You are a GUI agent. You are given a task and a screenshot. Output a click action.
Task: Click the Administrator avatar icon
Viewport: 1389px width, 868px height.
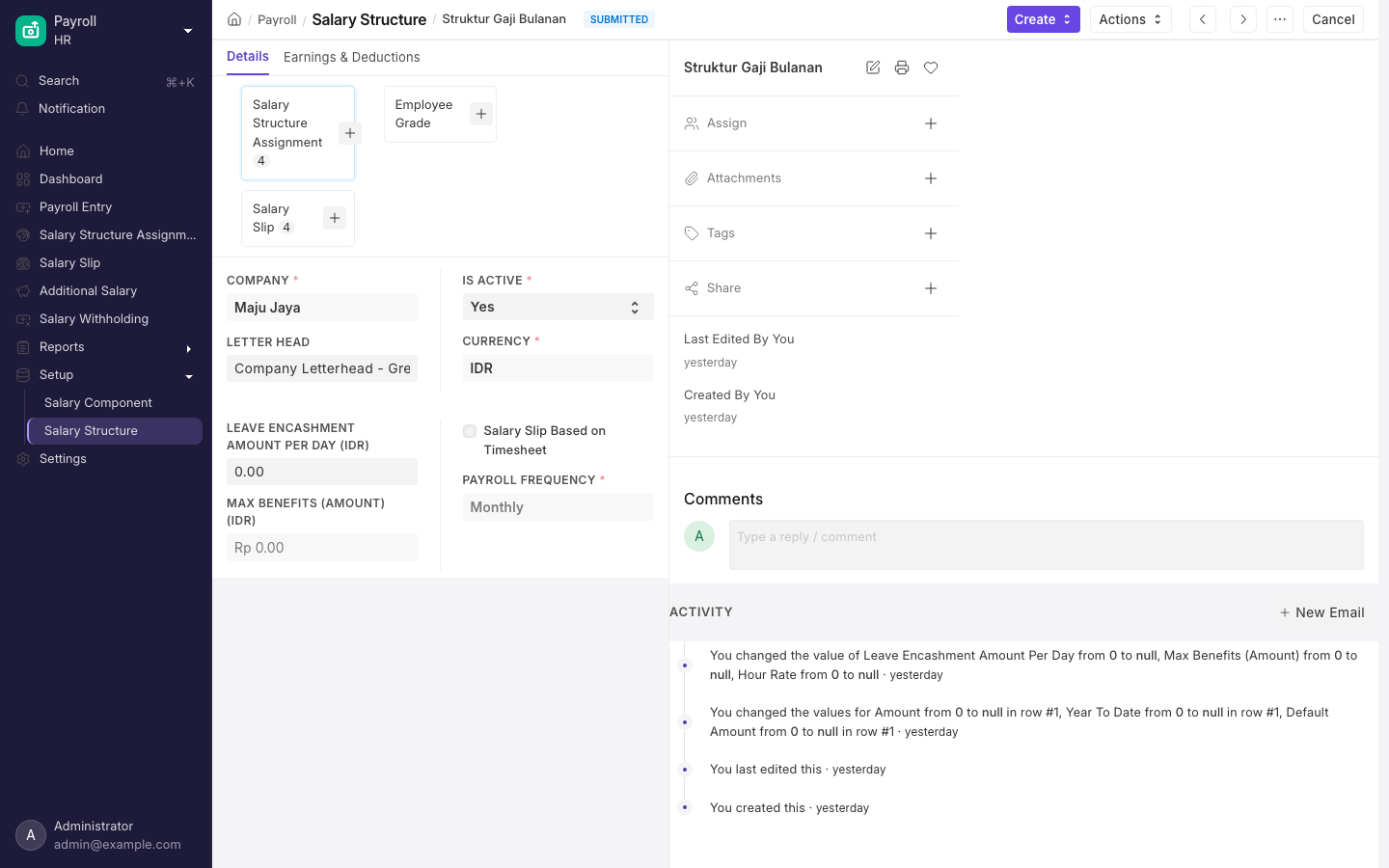31,835
